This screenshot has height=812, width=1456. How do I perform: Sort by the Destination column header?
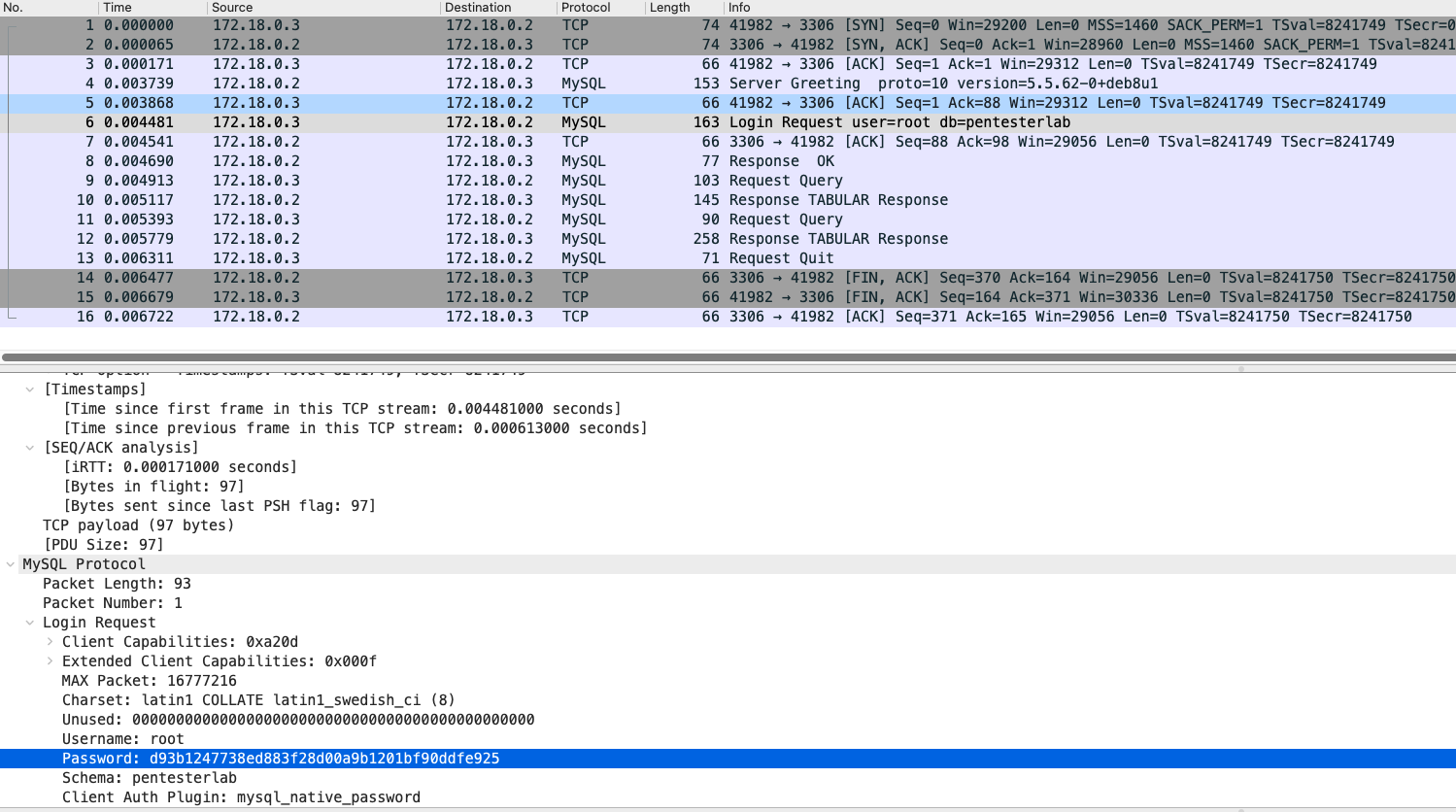point(498,8)
